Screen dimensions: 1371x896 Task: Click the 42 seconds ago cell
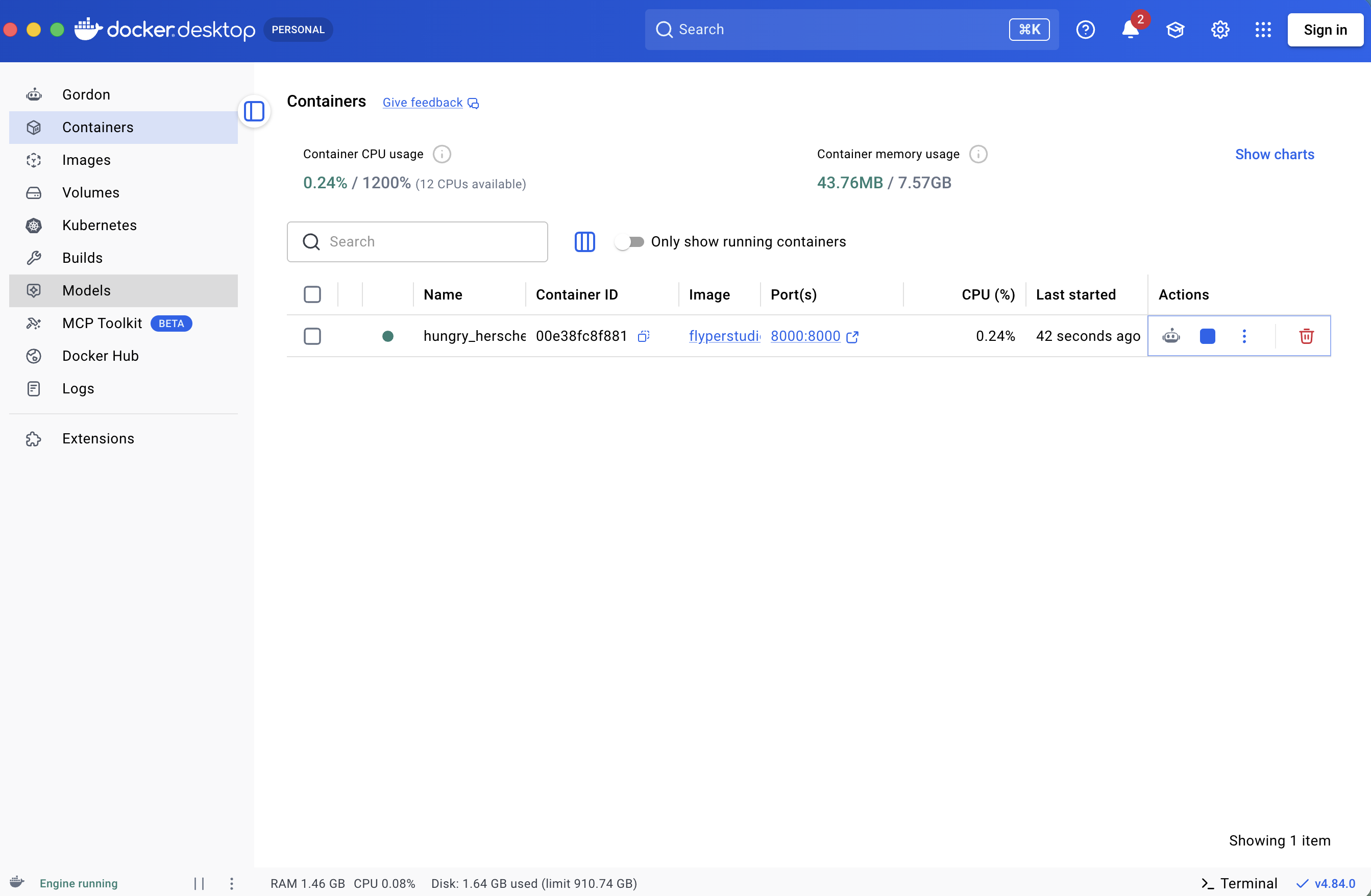(x=1088, y=336)
